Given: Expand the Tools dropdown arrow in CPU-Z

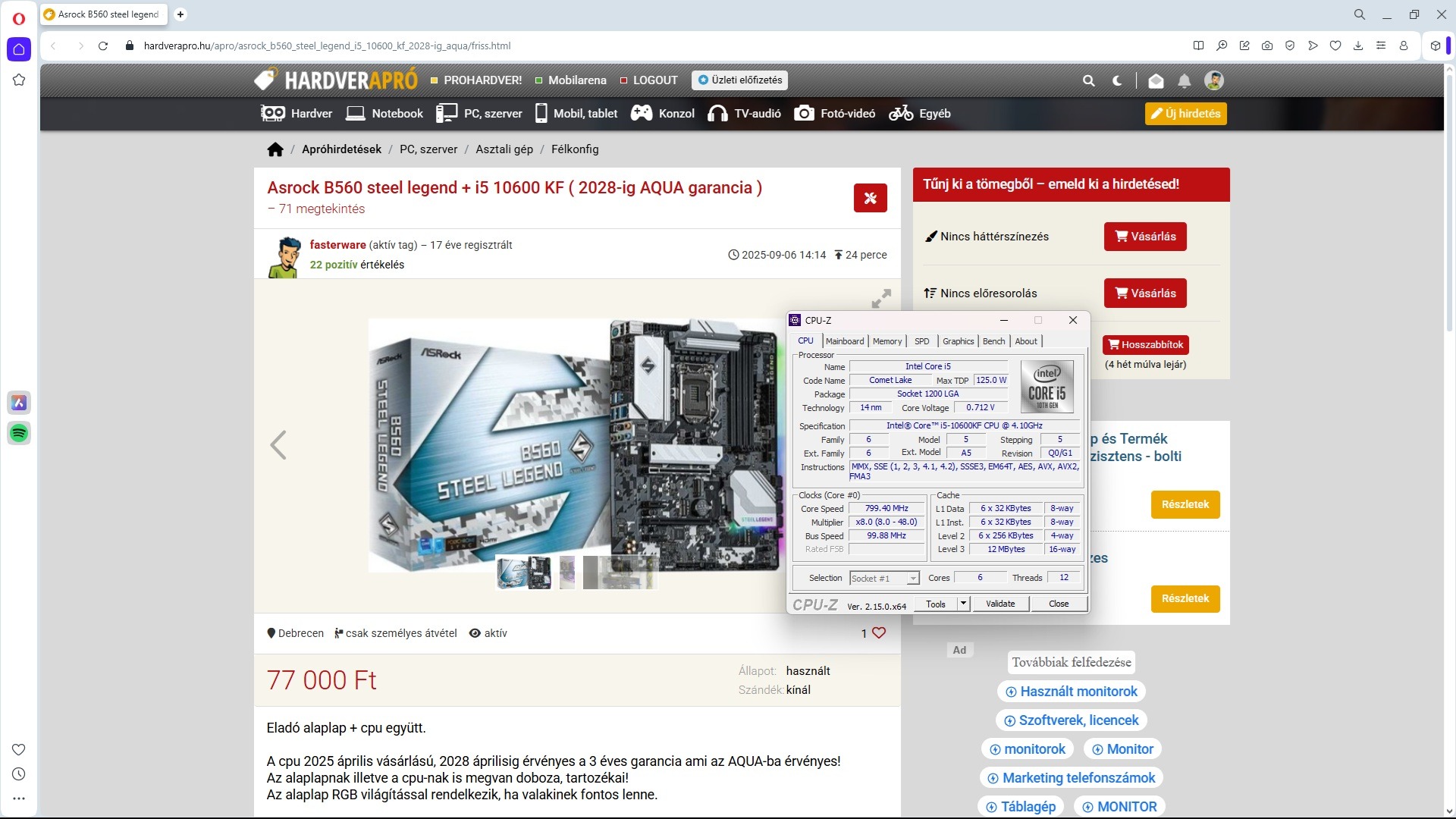Looking at the screenshot, I should pos(963,604).
